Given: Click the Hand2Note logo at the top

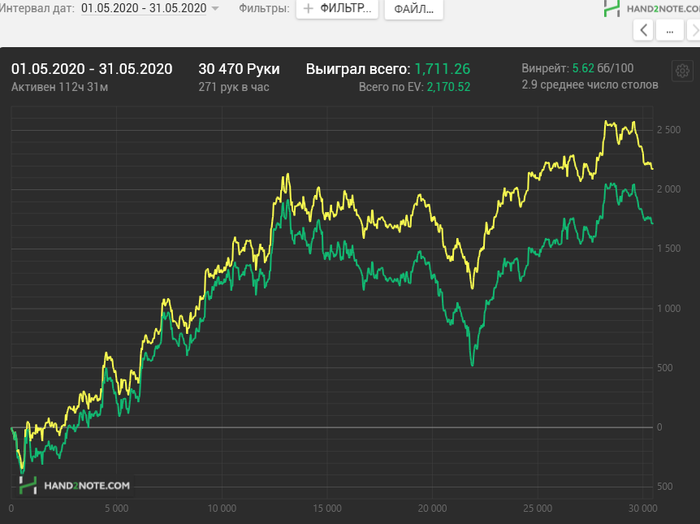Looking at the screenshot, I should click(x=651, y=8).
